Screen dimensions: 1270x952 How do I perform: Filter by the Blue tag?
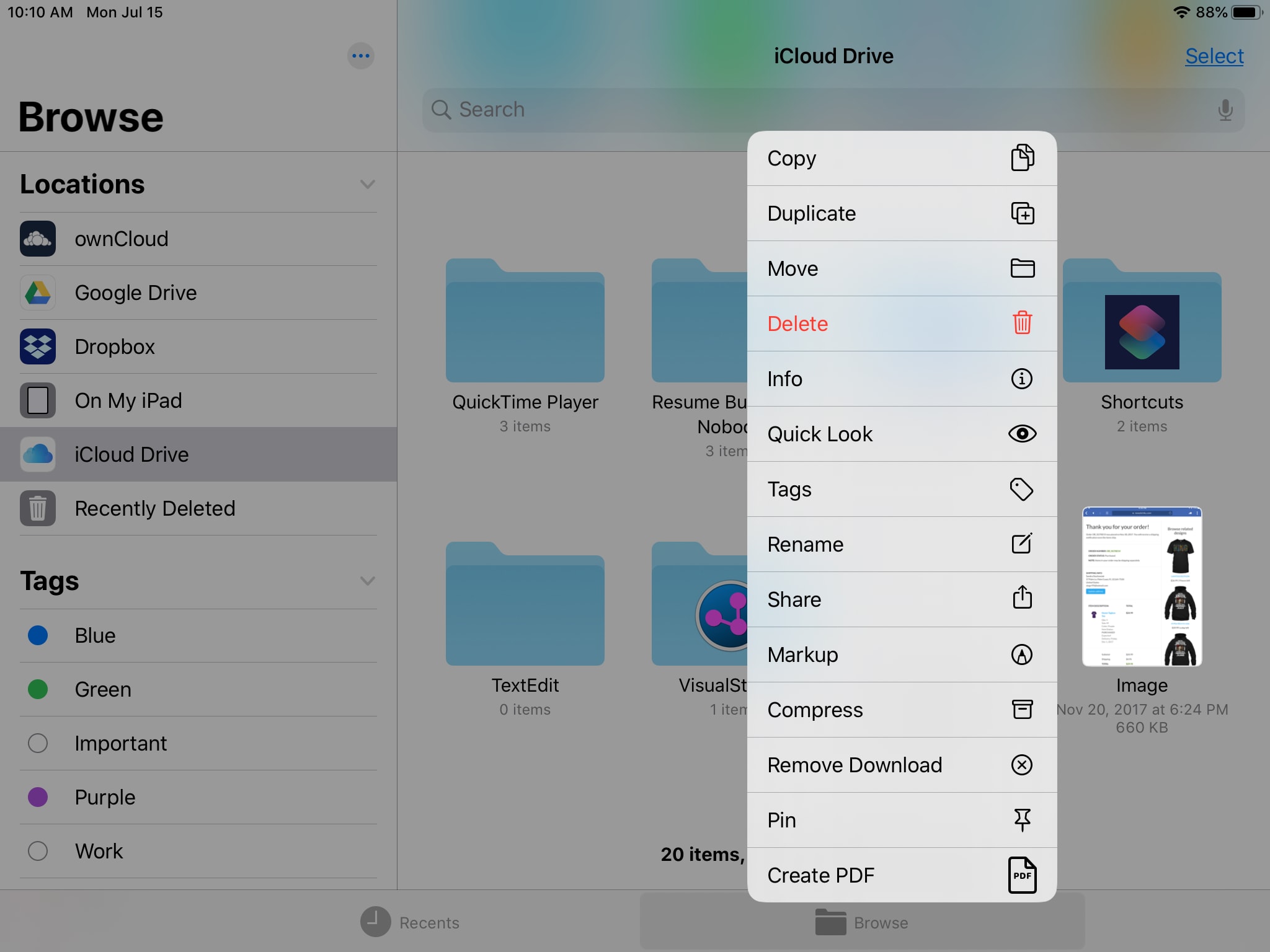(198, 635)
